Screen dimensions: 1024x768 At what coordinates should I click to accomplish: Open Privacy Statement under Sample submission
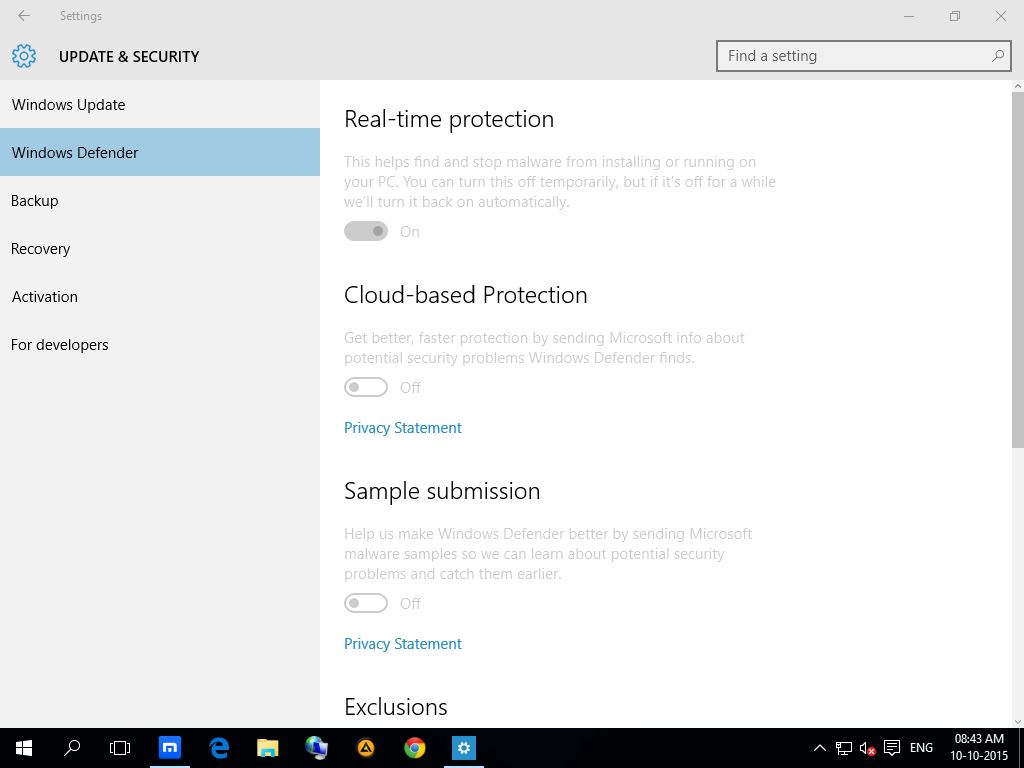[403, 643]
